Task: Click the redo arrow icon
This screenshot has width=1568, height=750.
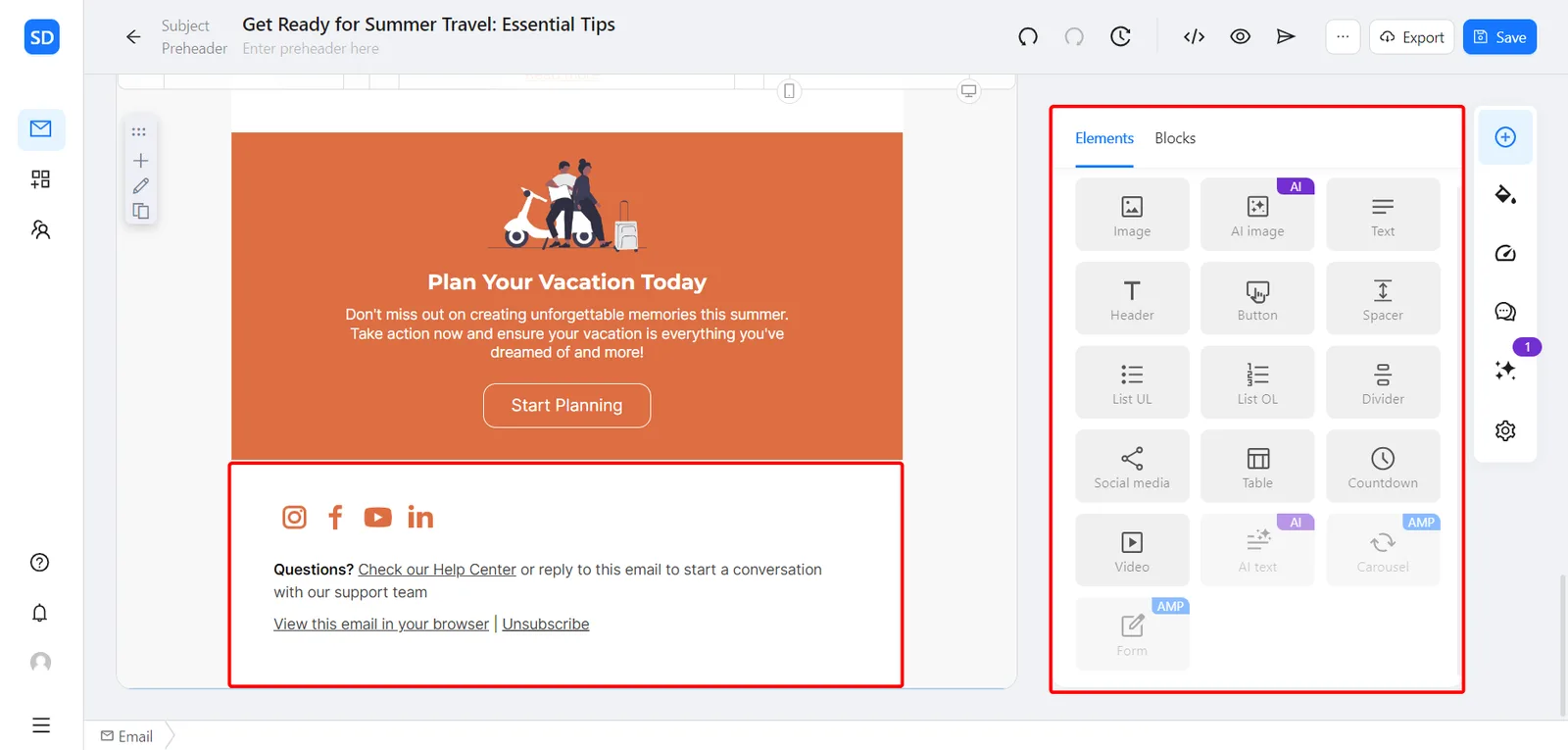Action: coord(1074,37)
